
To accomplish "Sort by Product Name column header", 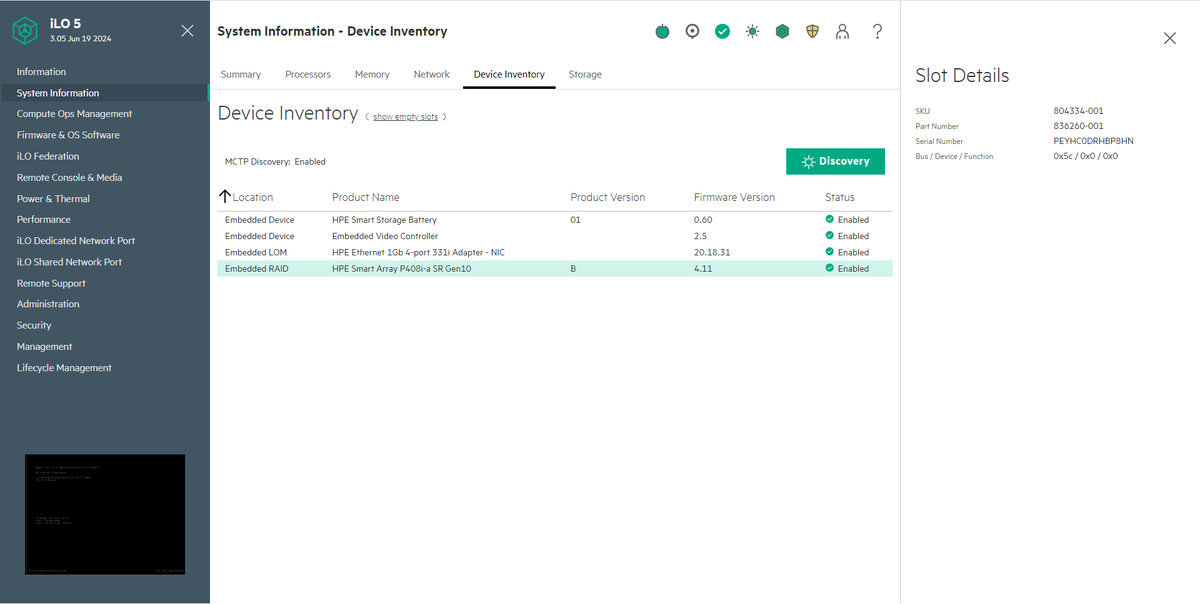I will pyautogui.click(x=365, y=197).
